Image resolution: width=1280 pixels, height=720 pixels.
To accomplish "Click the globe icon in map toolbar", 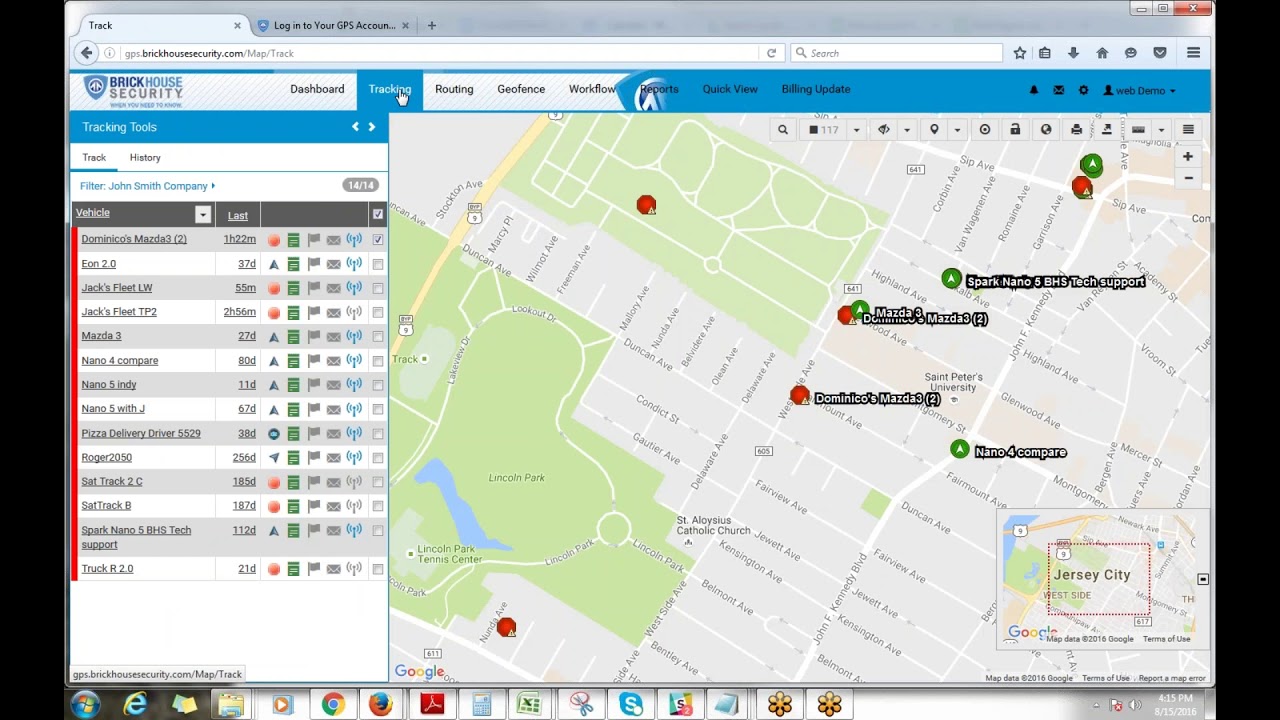I will [1046, 130].
